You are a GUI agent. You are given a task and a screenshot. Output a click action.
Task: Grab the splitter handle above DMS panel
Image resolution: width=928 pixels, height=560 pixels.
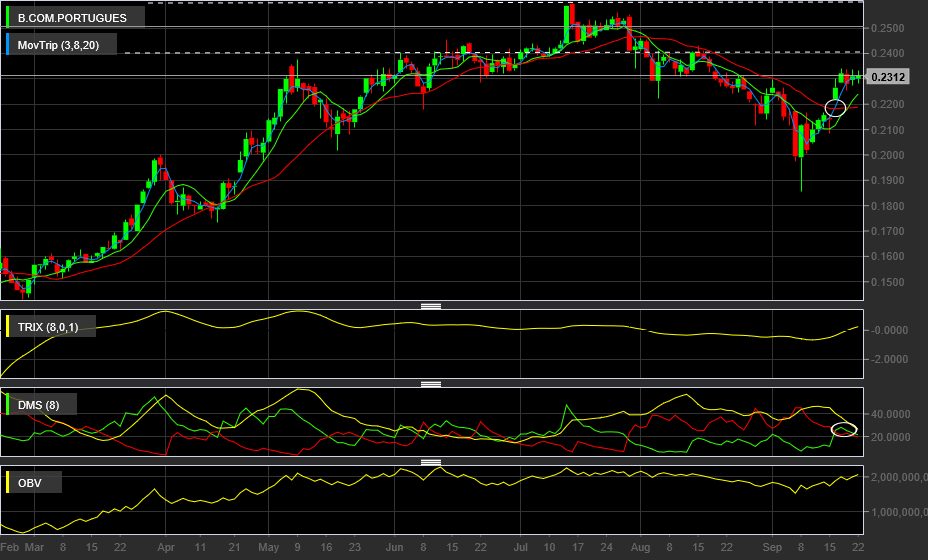click(x=431, y=384)
